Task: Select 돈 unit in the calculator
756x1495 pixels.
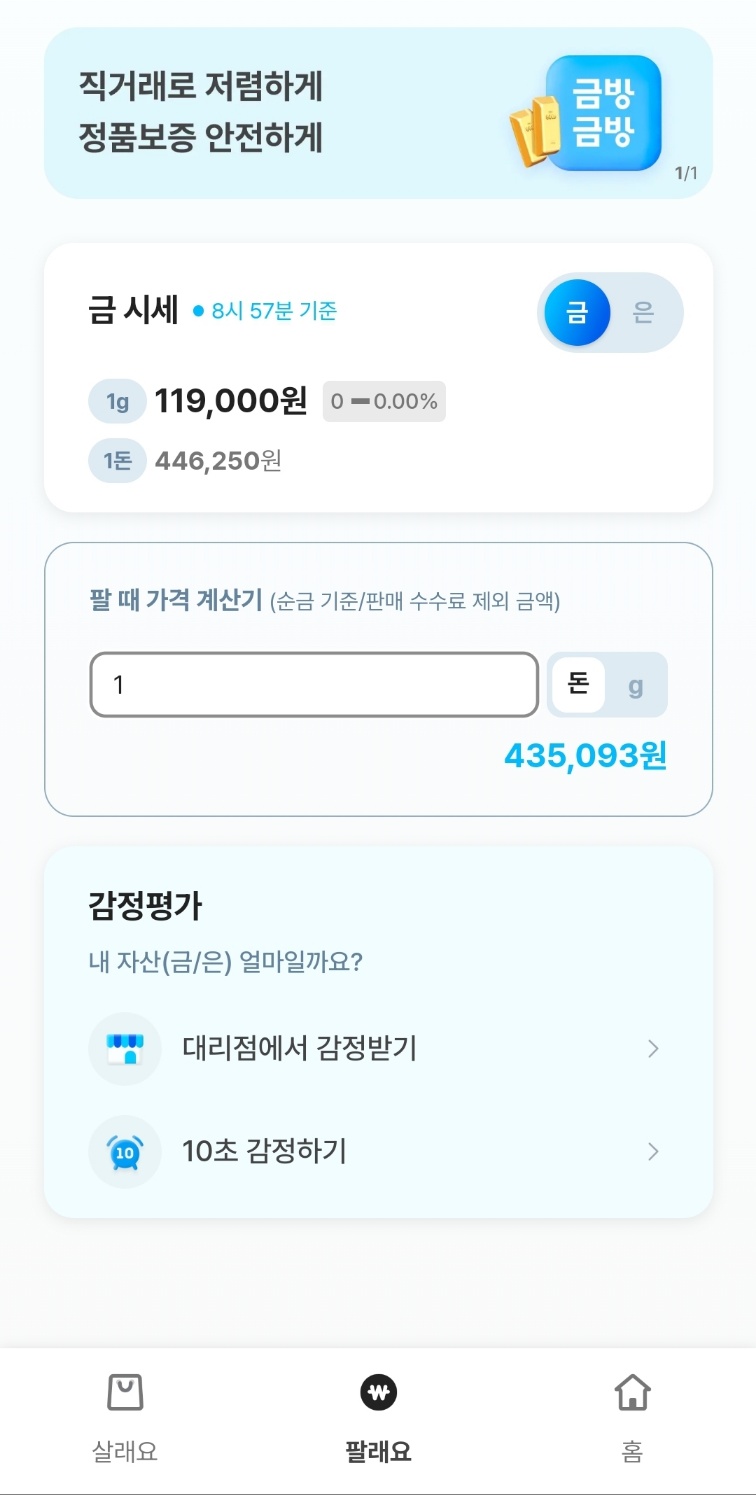Action: point(578,685)
